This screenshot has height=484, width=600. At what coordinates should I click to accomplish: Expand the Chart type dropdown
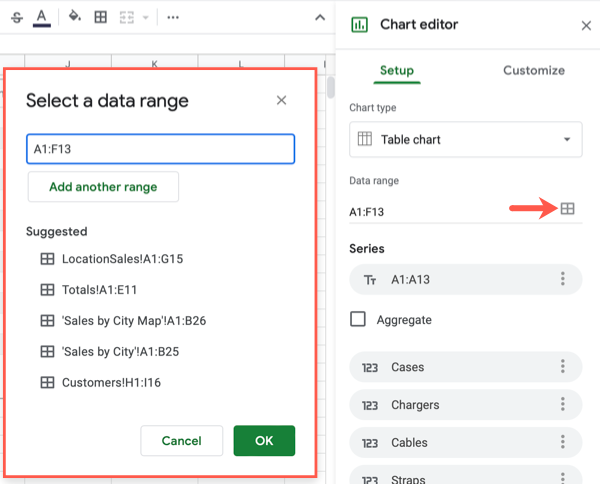[466, 140]
